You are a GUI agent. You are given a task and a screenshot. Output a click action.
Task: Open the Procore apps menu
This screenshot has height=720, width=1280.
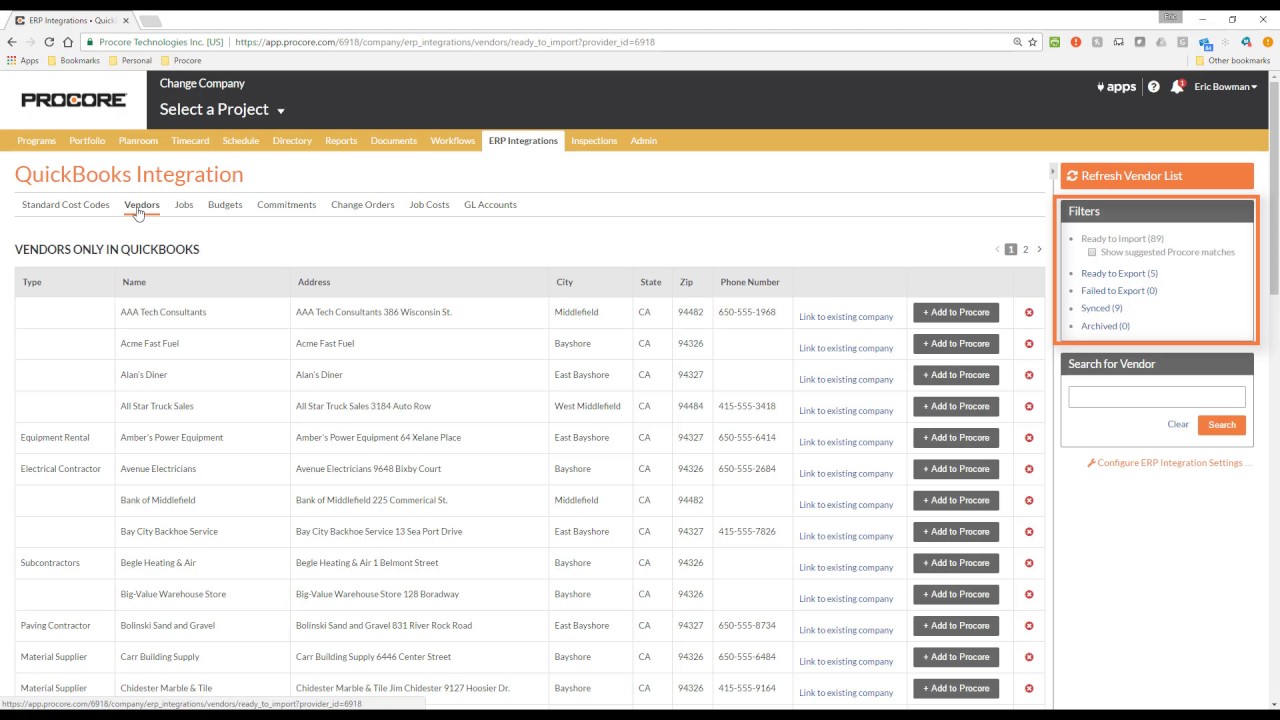click(x=1116, y=87)
